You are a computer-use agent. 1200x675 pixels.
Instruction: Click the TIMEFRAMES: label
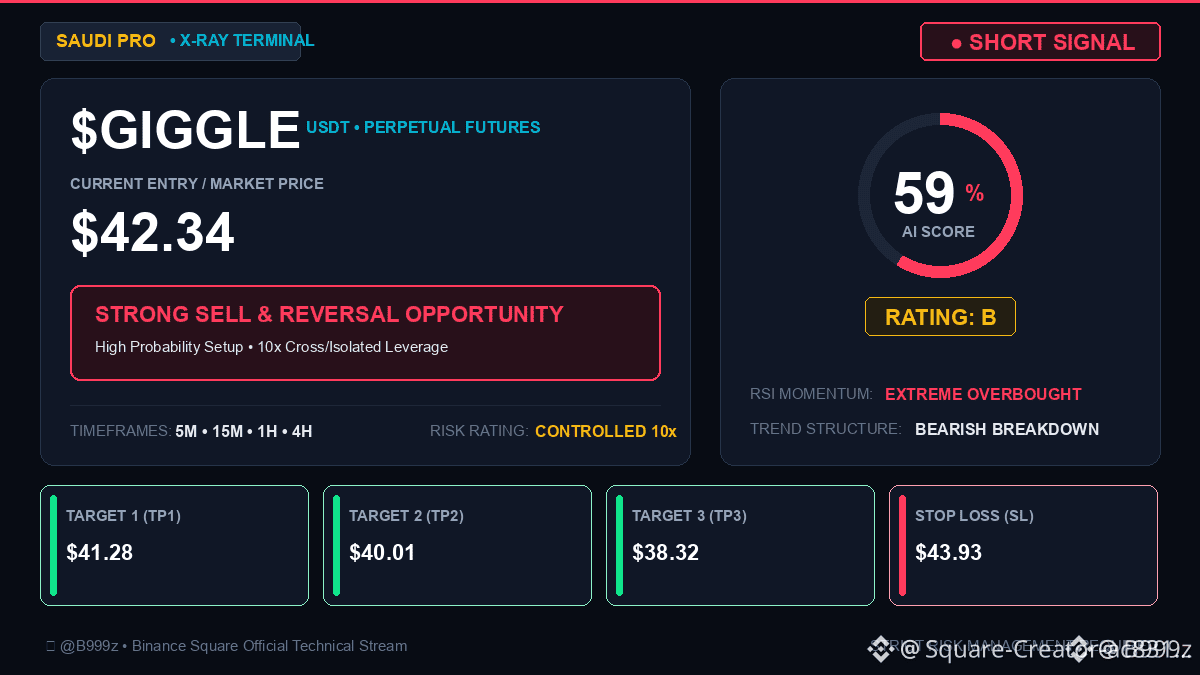tap(120, 432)
